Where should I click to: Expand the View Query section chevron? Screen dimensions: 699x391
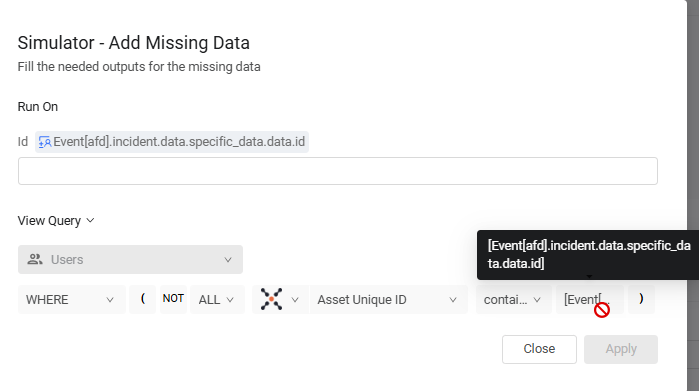pyautogui.click(x=90, y=220)
